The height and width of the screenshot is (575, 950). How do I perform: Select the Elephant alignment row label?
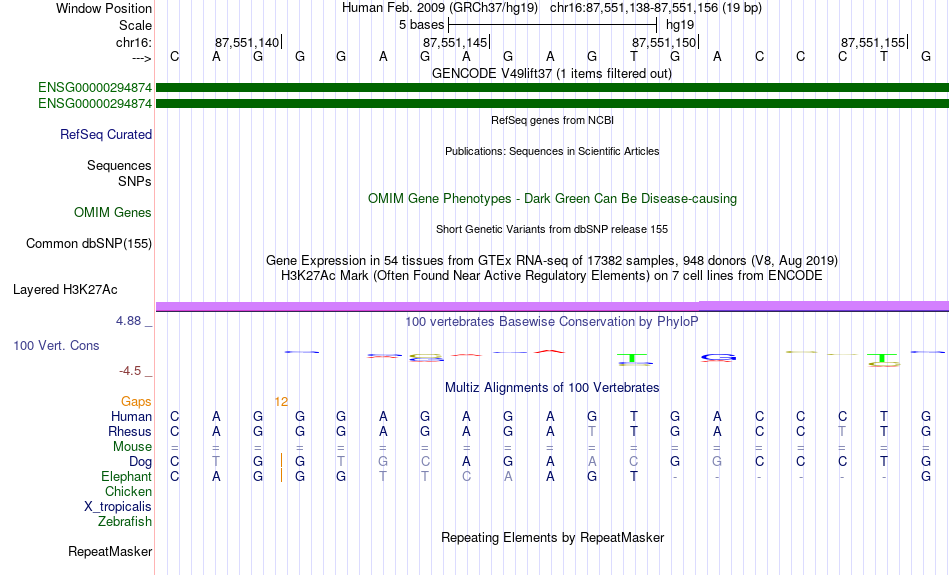(x=126, y=476)
